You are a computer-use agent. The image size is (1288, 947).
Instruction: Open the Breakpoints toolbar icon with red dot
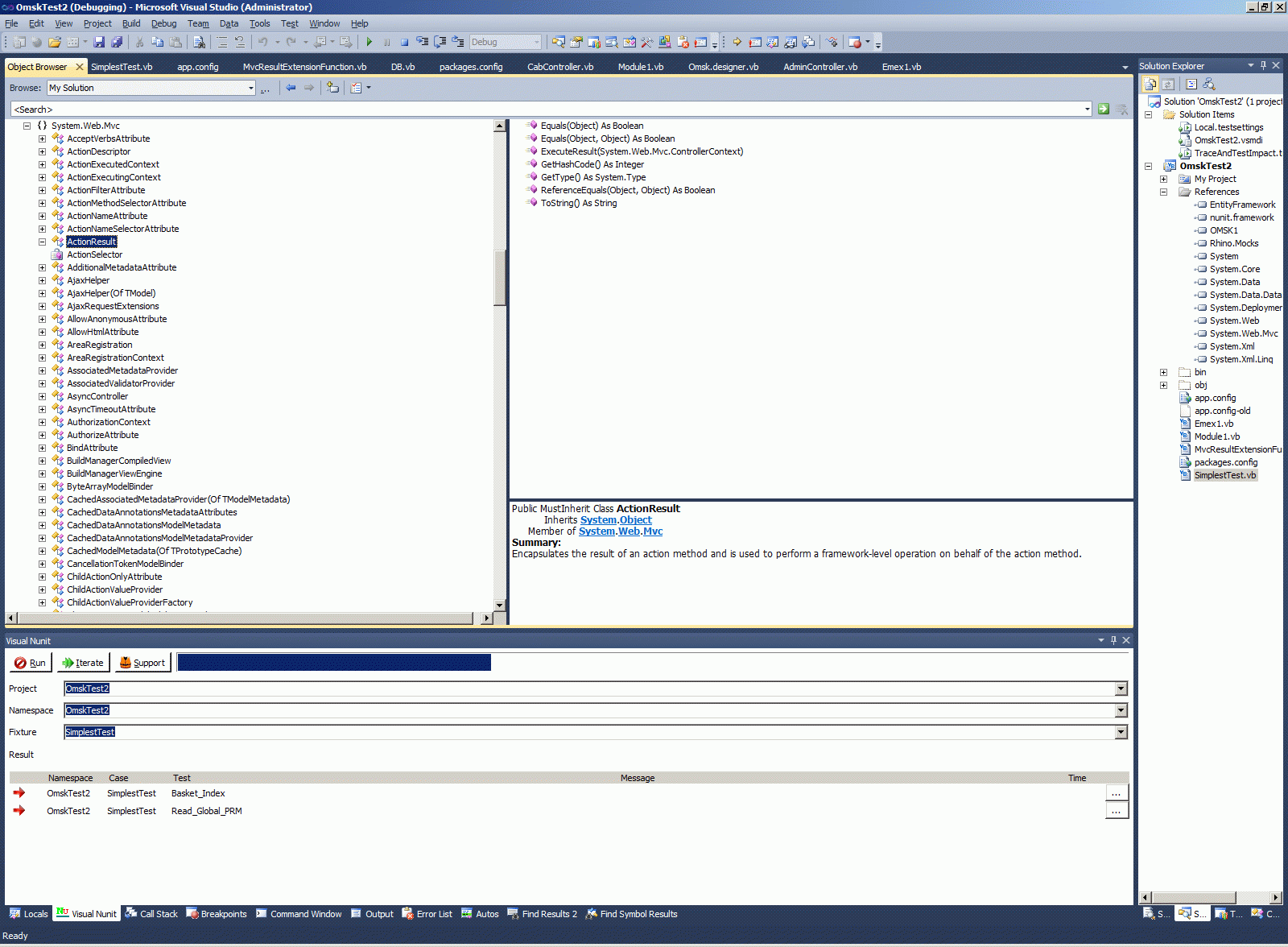point(855,42)
